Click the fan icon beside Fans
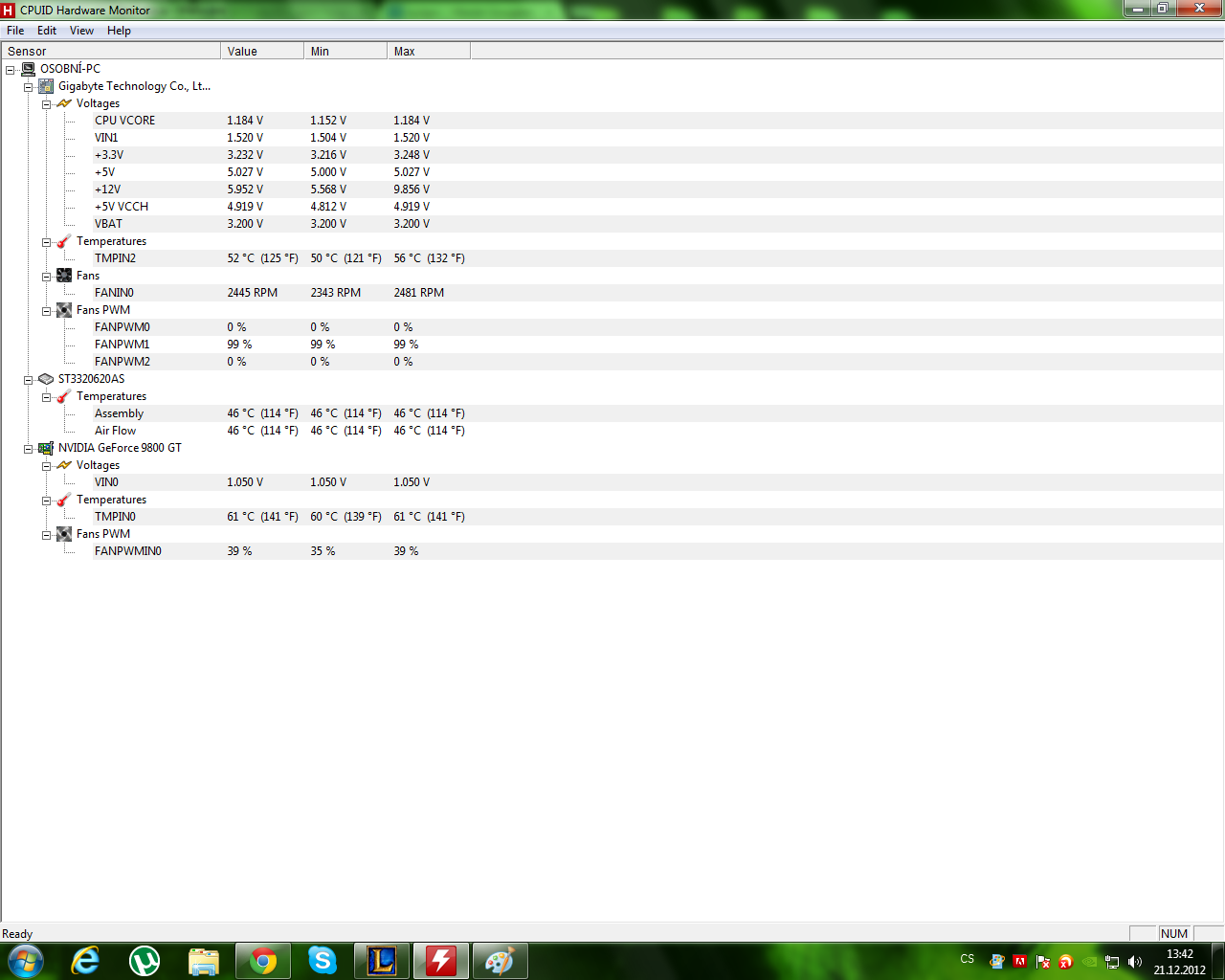Viewport: 1225px width, 980px height. (64, 276)
